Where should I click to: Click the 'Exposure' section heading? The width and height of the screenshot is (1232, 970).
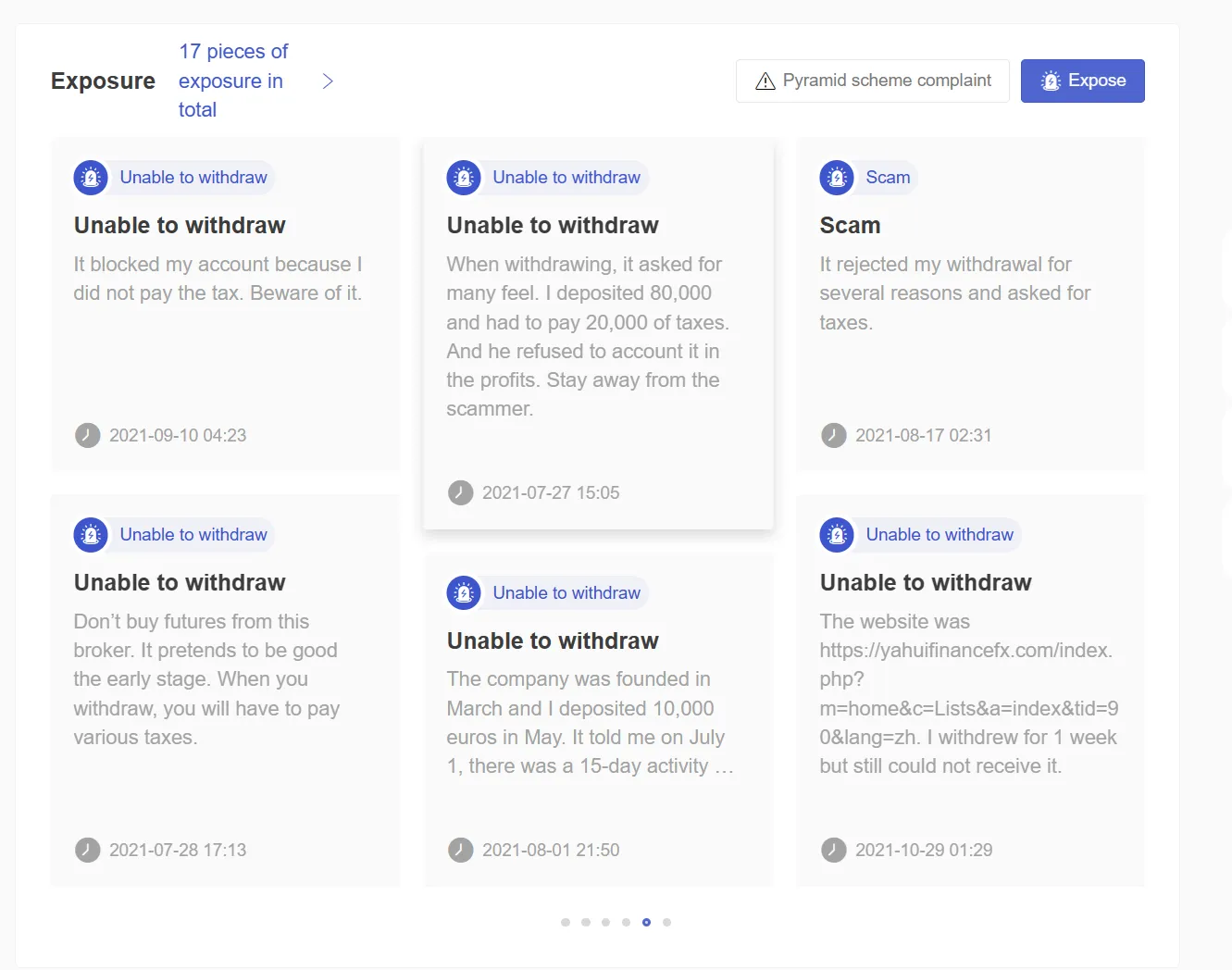coord(103,81)
